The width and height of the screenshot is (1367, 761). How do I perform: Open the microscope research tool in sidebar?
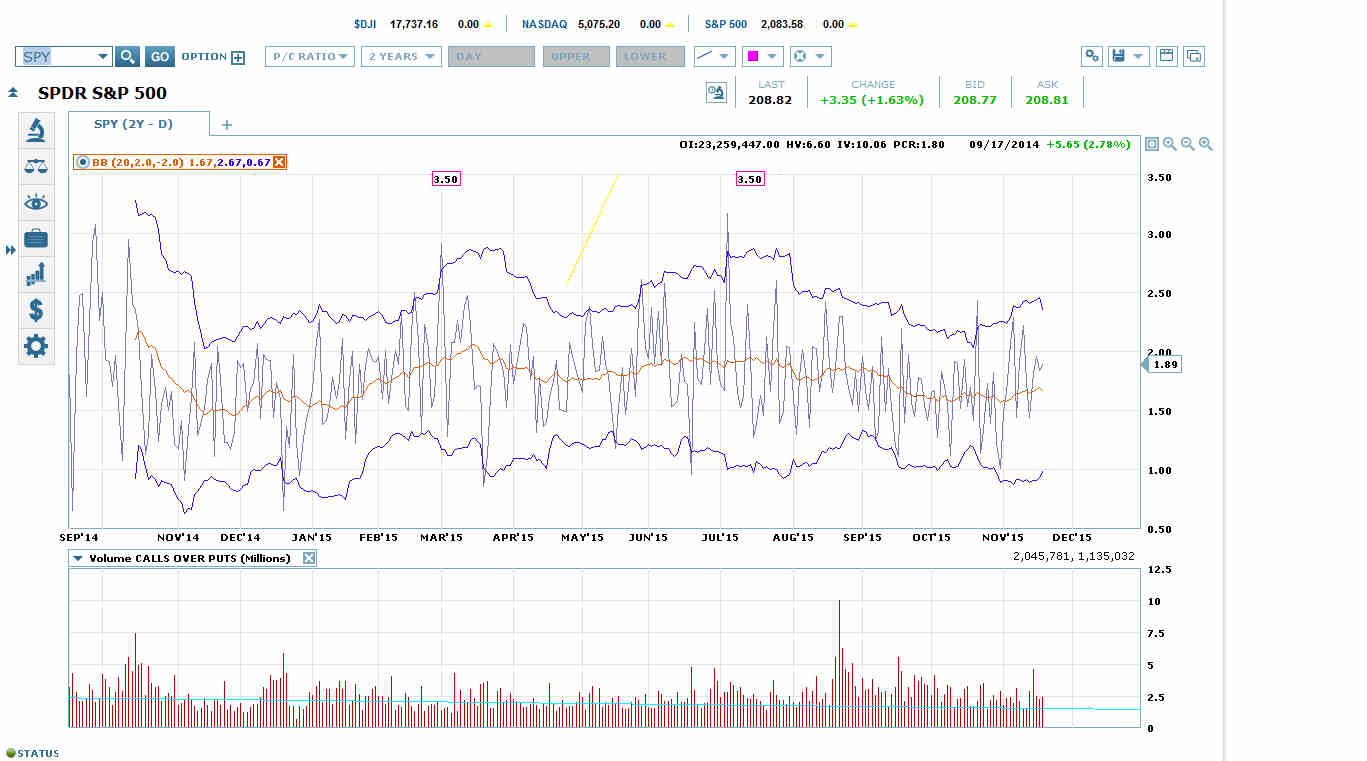click(x=36, y=130)
